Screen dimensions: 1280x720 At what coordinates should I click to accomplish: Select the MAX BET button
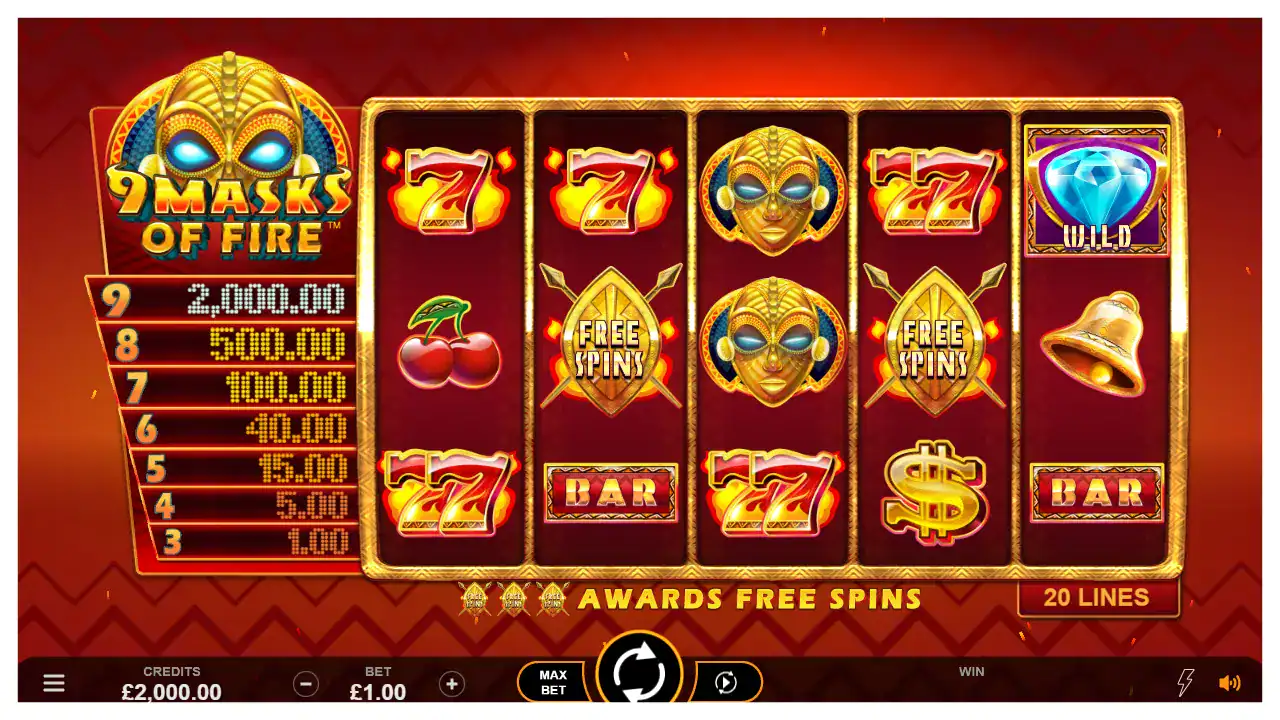pyautogui.click(x=552, y=682)
